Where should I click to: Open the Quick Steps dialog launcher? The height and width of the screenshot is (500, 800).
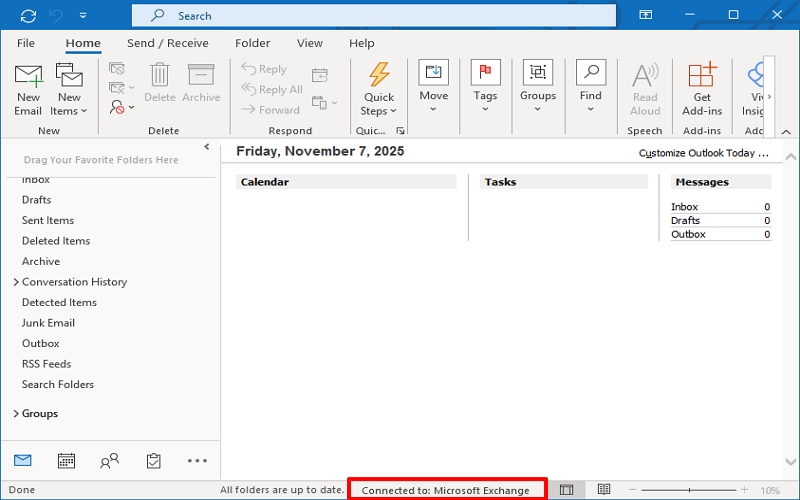pos(401,131)
